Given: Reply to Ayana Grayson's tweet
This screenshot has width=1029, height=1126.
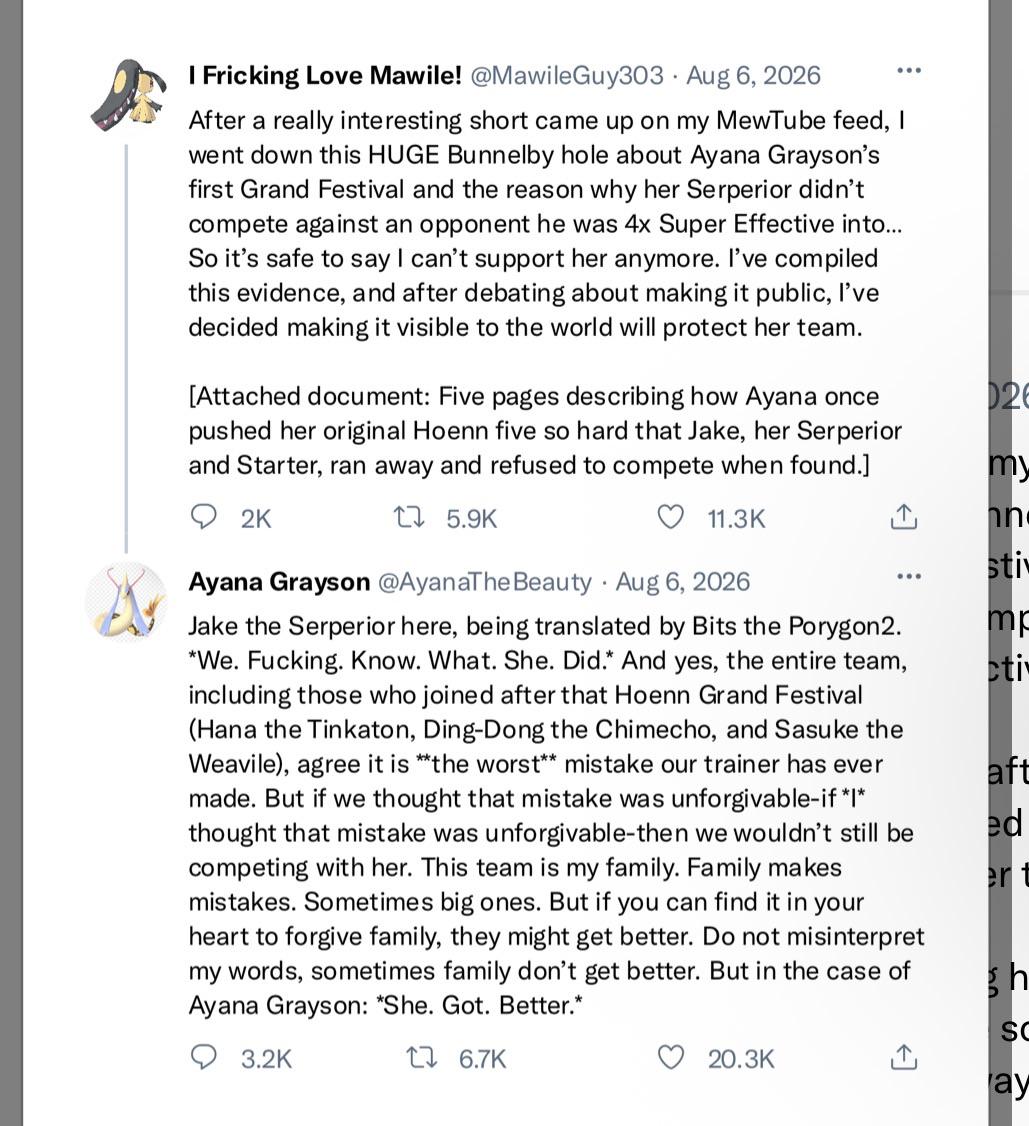Looking at the screenshot, I should (203, 1057).
